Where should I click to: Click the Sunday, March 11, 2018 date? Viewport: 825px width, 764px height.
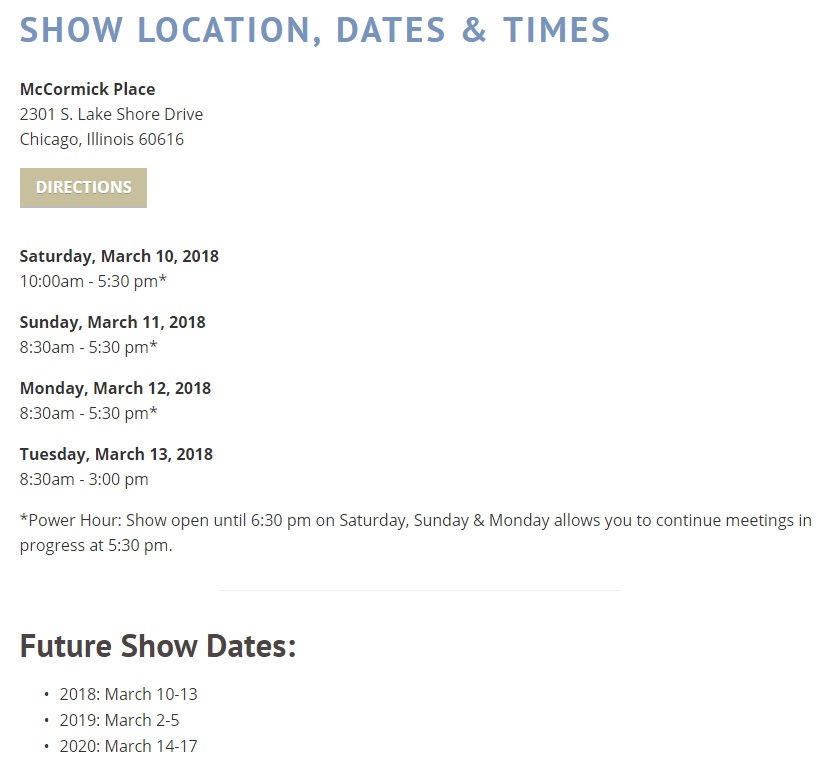click(x=113, y=322)
